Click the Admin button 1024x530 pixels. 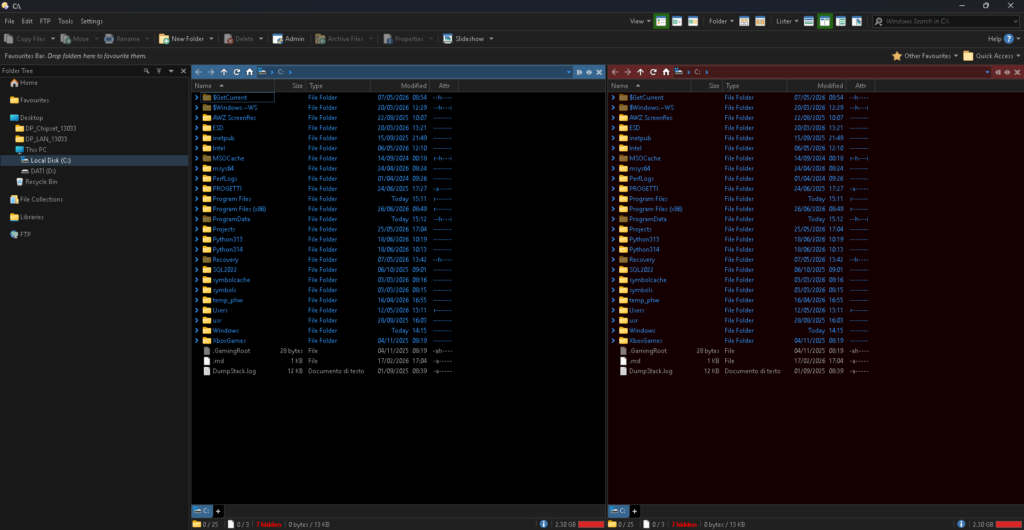coord(288,39)
